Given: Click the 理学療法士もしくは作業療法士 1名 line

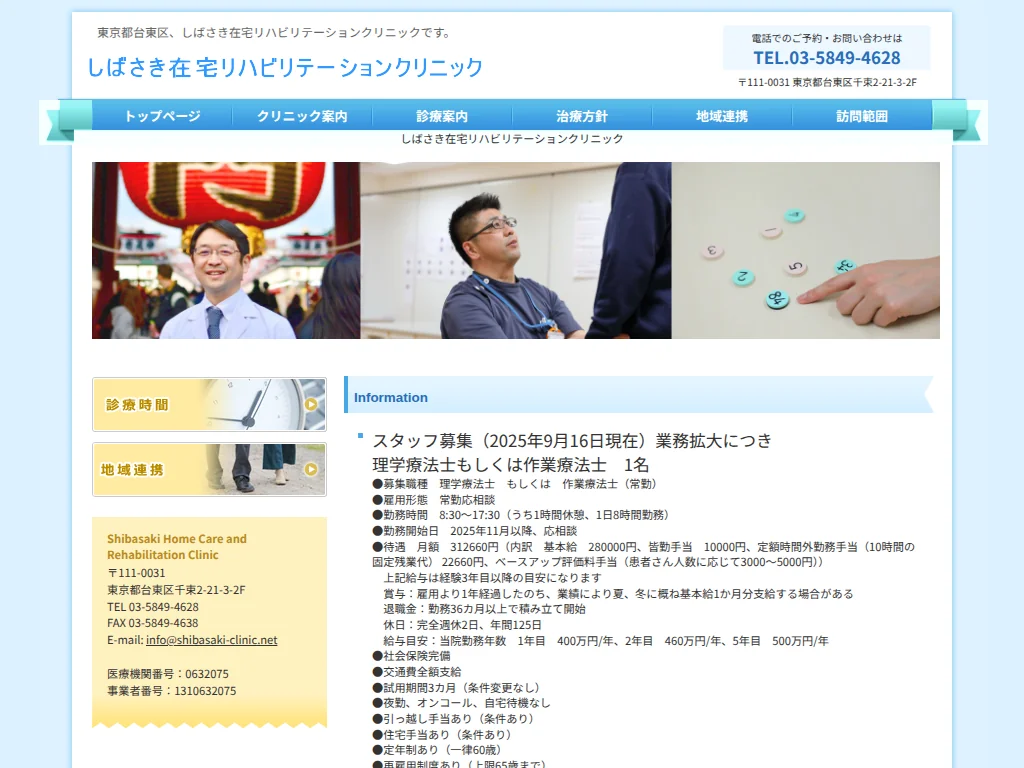Looking at the screenshot, I should coord(511,465).
